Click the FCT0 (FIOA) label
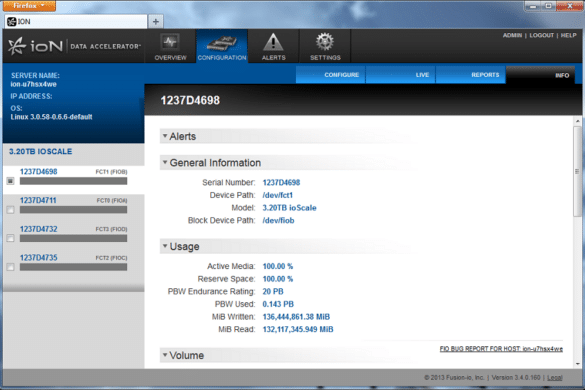The height and width of the screenshot is (390, 585). point(112,201)
